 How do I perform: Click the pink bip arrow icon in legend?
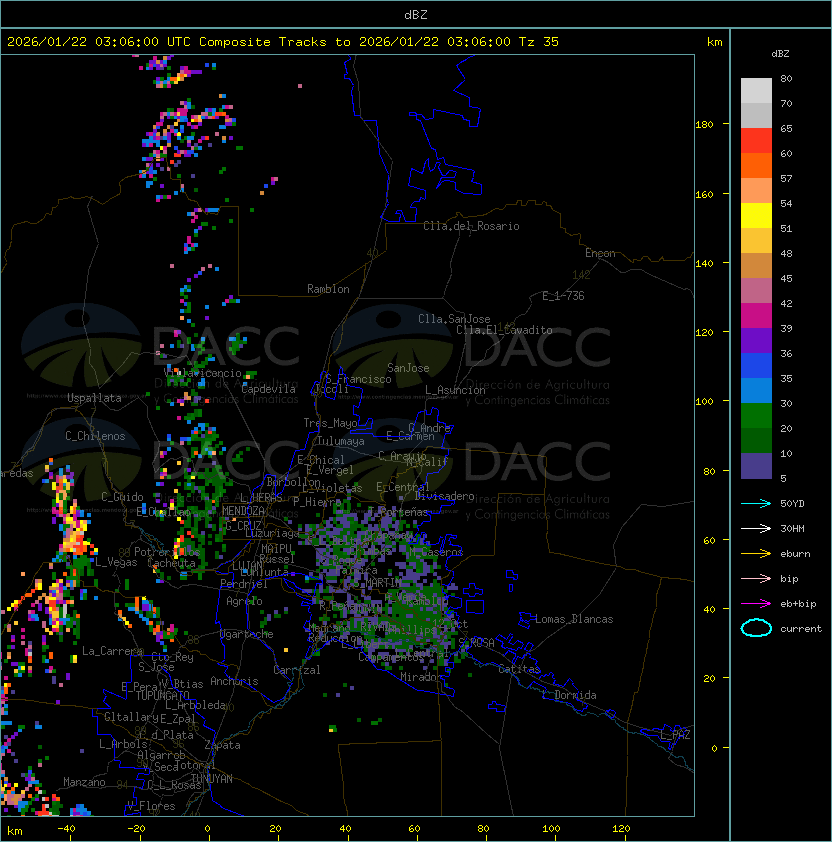coord(756,578)
